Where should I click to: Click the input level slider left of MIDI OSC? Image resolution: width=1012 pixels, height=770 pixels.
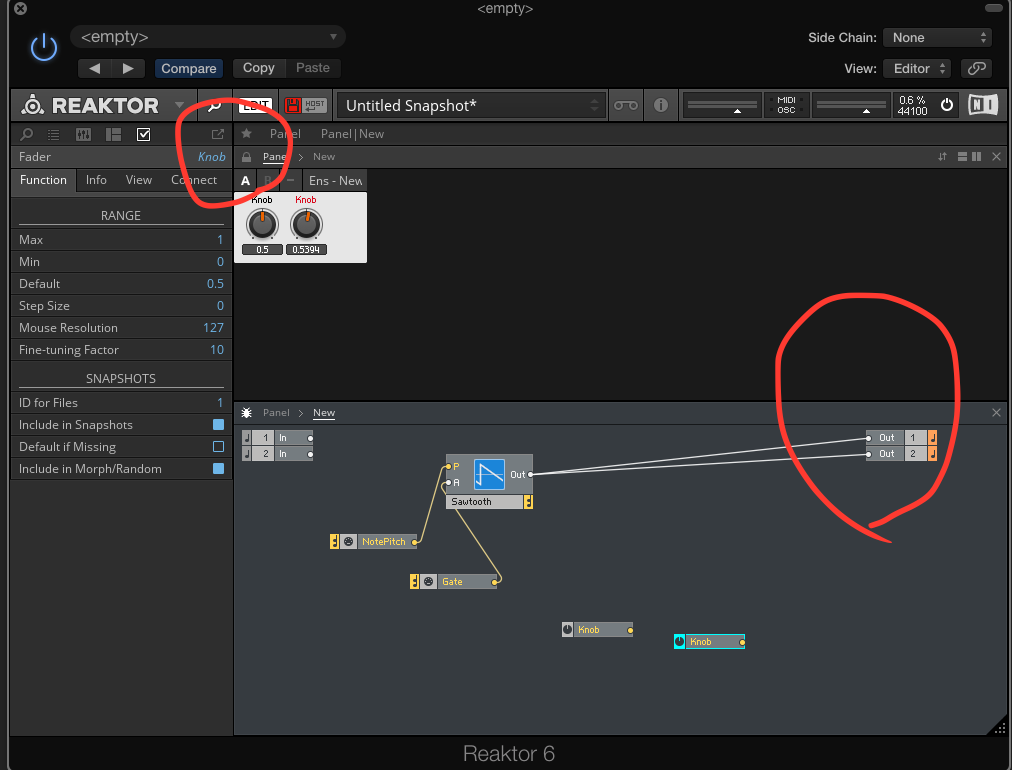[722, 105]
